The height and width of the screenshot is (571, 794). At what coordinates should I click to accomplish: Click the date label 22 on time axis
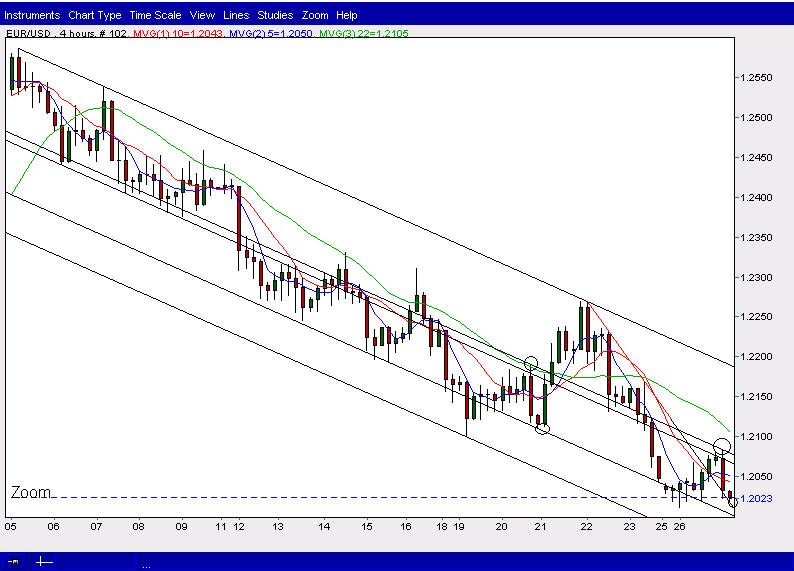pyautogui.click(x=586, y=526)
